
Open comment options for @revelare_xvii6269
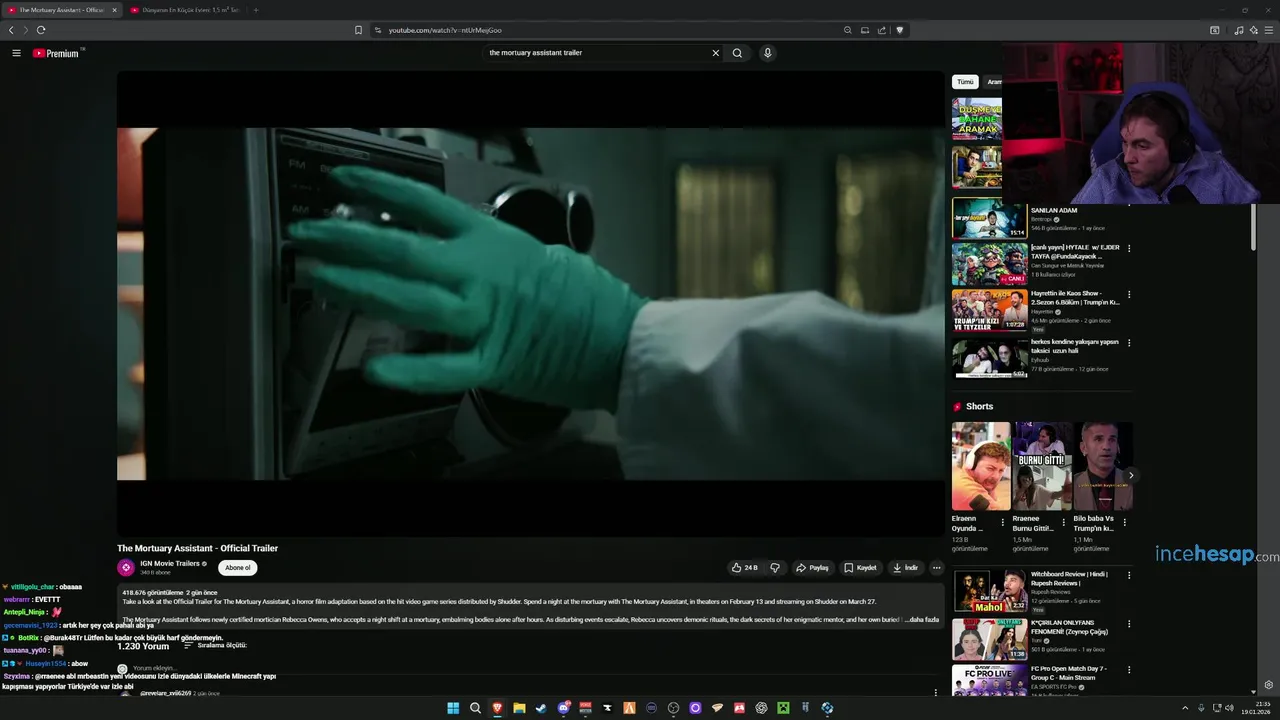coord(936,692)
